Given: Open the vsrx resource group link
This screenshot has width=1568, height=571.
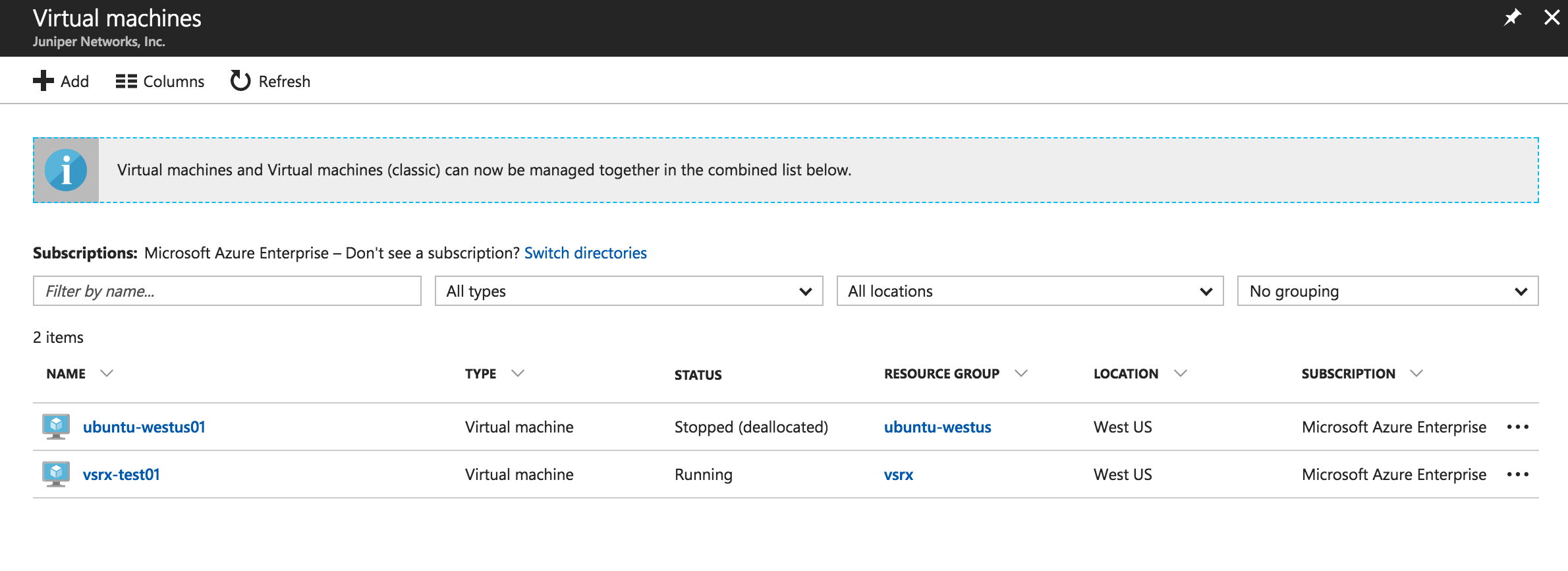Looking at the screenshot, I should click(898, 475).
